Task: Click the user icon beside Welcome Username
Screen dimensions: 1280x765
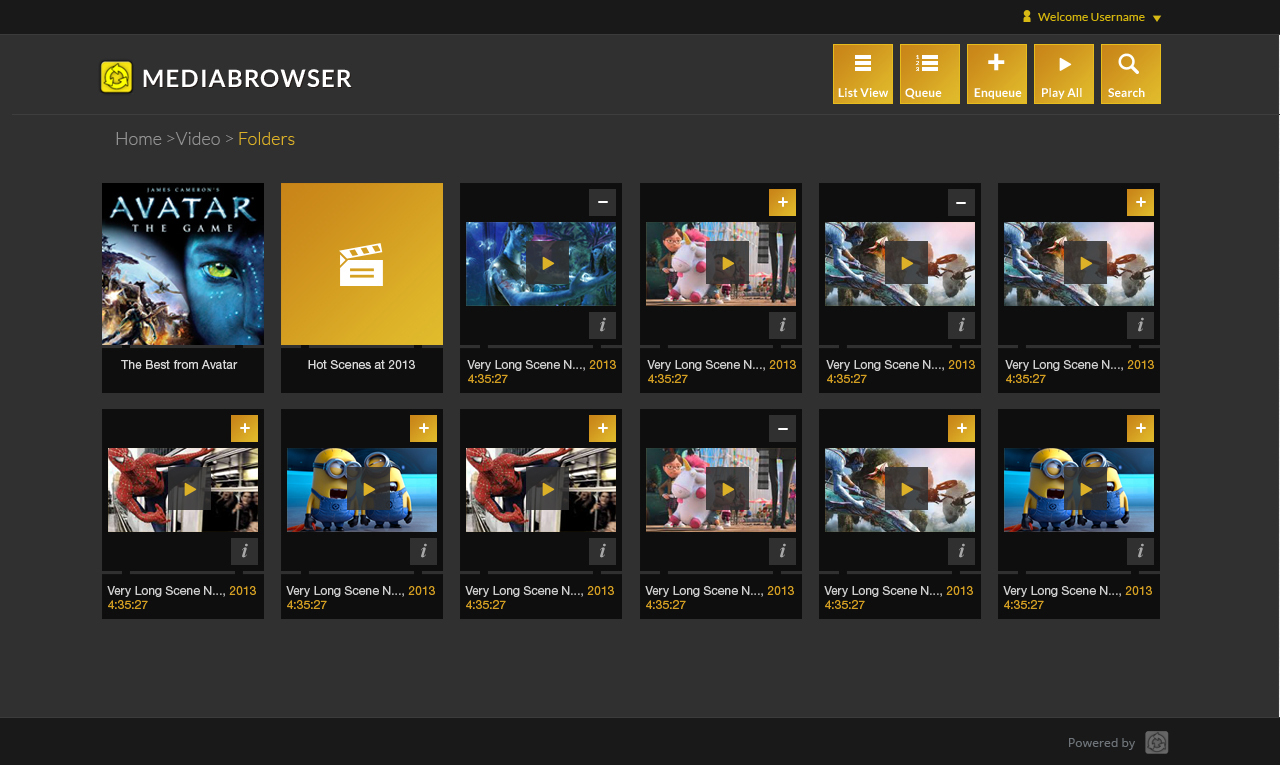Action: tap(1027, 16)
